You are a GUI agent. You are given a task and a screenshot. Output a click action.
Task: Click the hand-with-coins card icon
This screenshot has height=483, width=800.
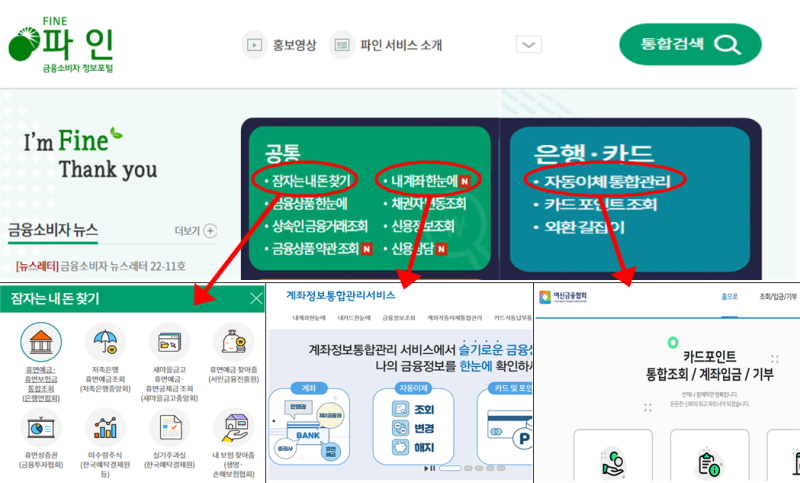tap(613, 463)
